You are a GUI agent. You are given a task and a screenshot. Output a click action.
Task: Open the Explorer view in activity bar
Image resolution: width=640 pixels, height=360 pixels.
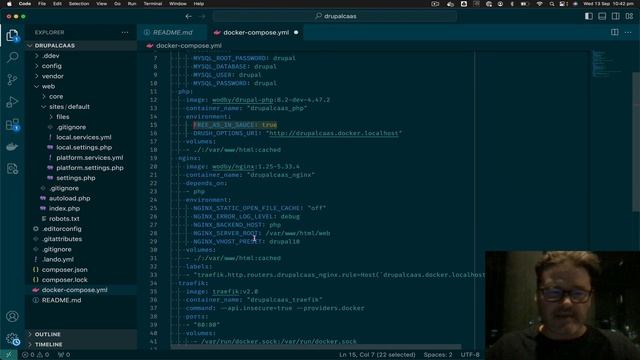pyautogui.click(x=12, y=35)
